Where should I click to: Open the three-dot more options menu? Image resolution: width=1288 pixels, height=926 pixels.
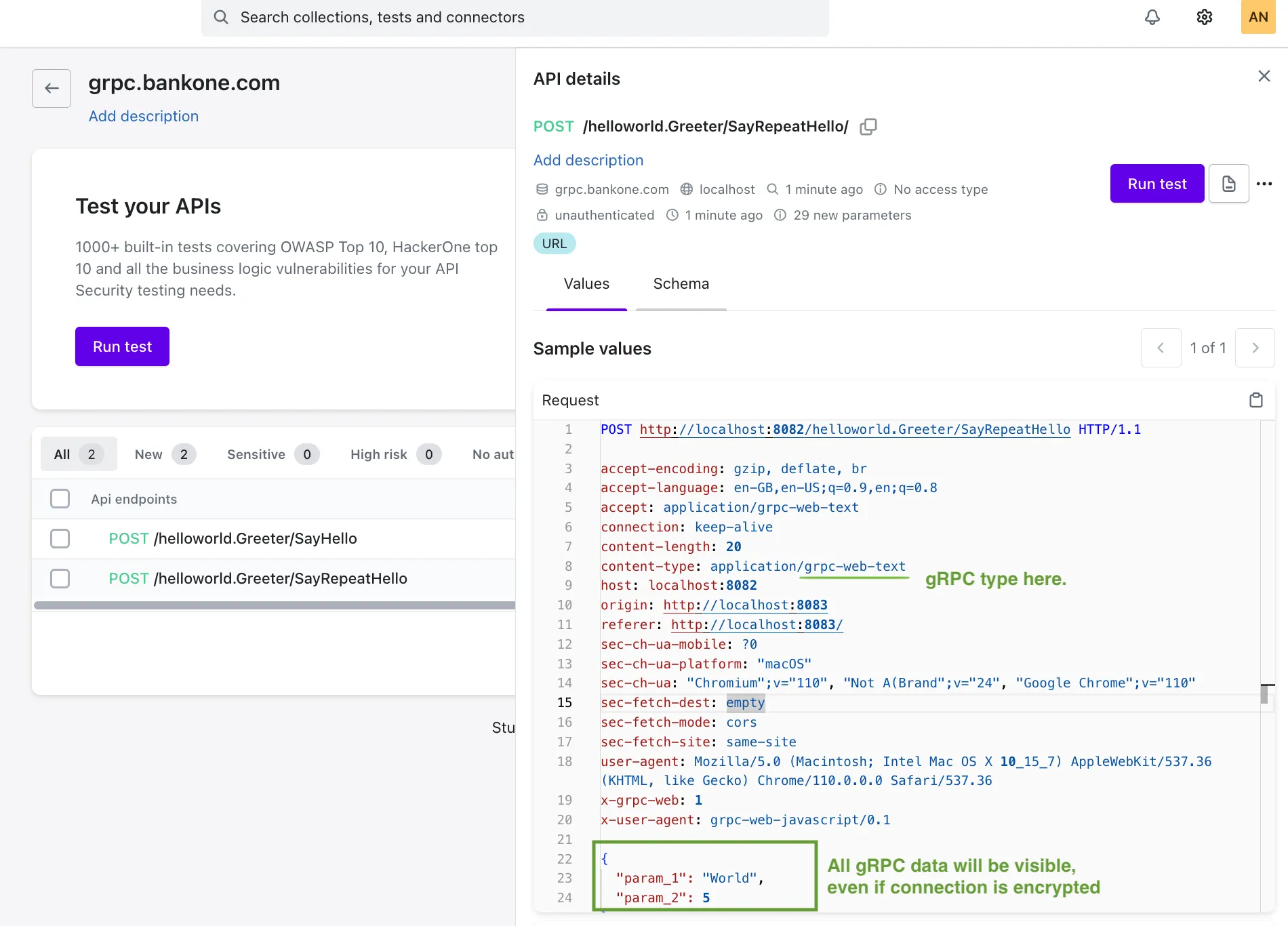(x=1264, y=184)
